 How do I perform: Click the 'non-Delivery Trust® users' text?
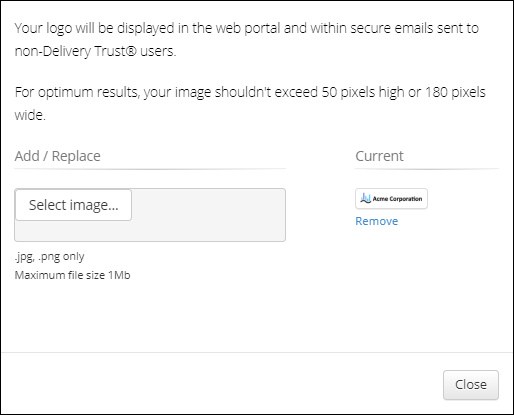pyautogui.click(x=95, y=51)
